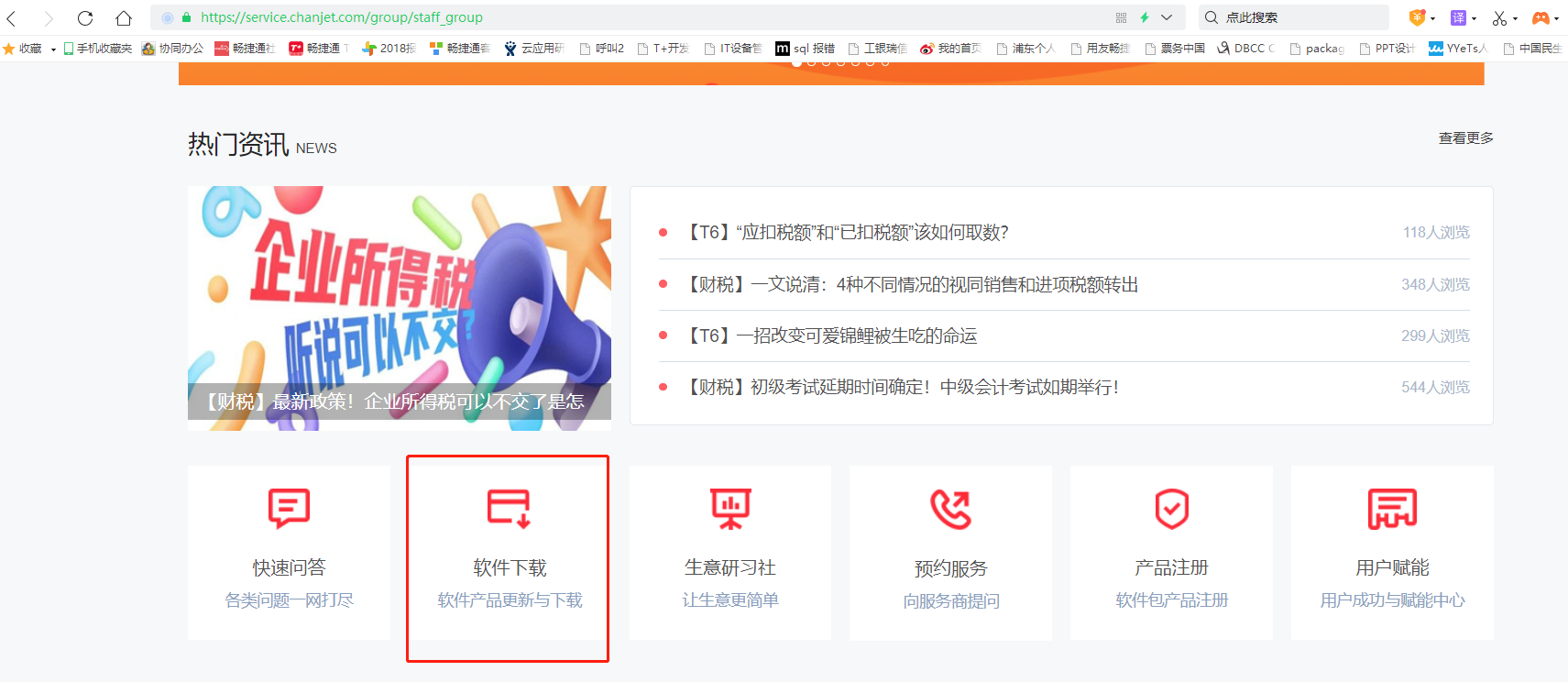Open the DBCC bookmark
Image resolution: width=1568 pixels, height=682 pixels.
click(1245, 49)
